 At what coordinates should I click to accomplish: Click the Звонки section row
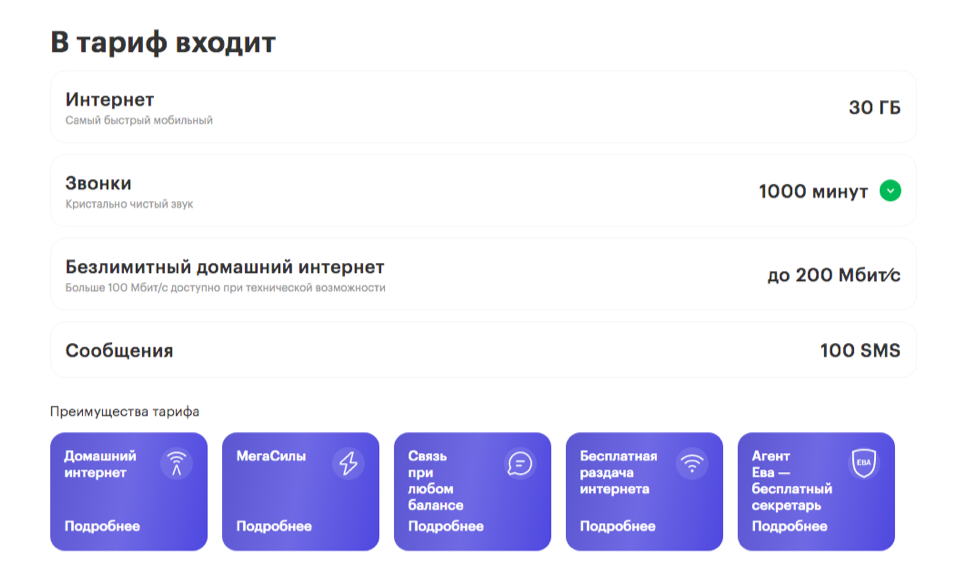click(483, 191)
